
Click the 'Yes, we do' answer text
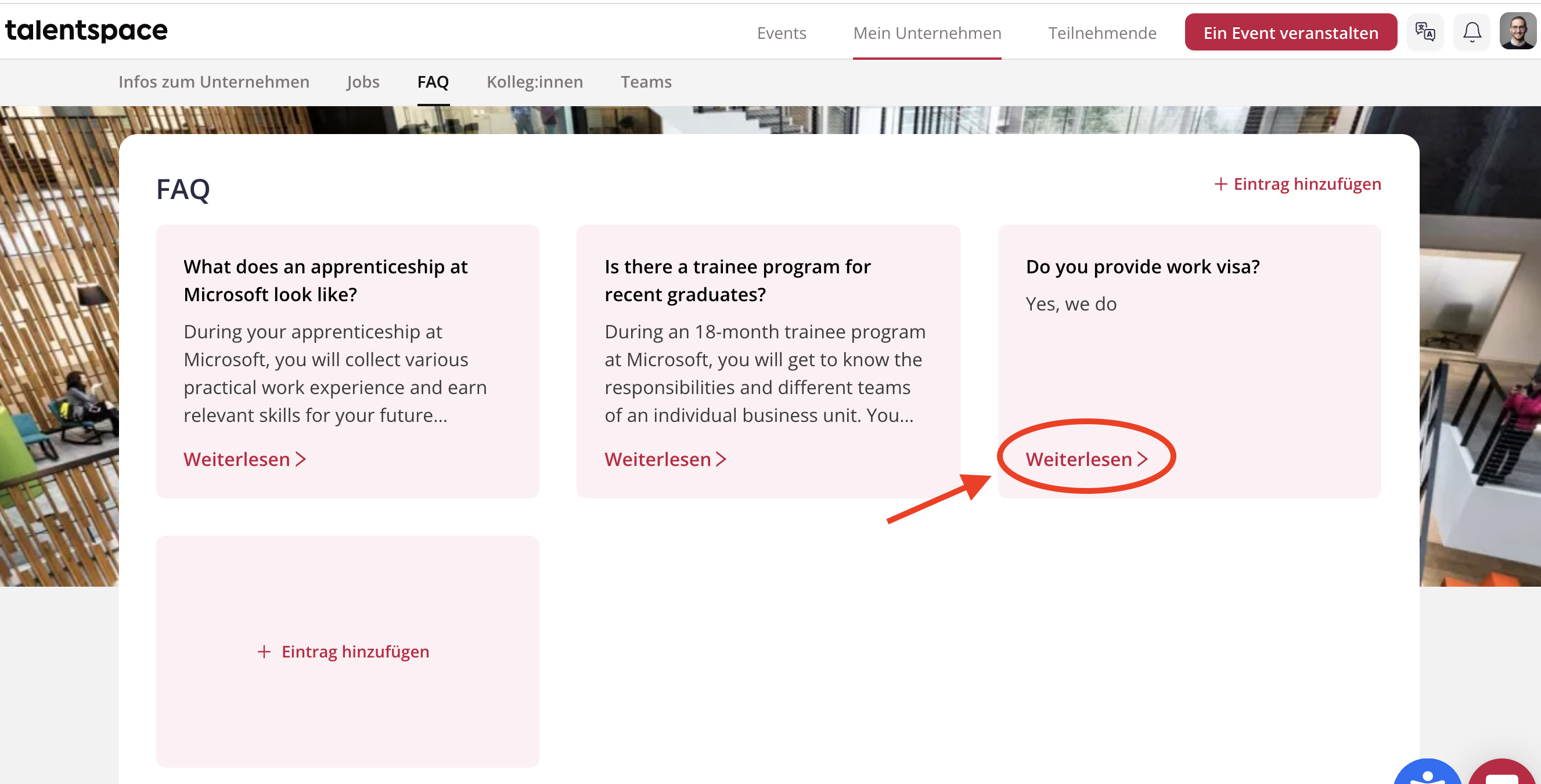(x=1071, y=304)
